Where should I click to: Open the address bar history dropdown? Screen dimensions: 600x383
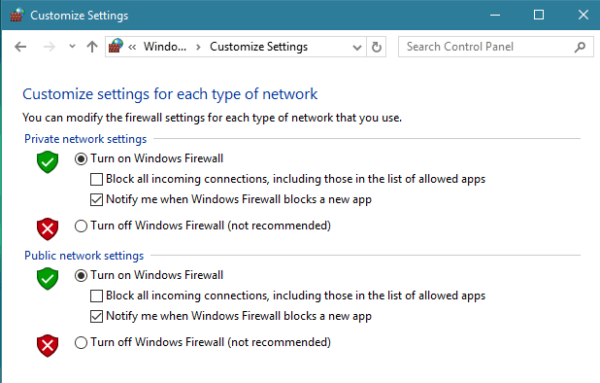tap(357, 47)
